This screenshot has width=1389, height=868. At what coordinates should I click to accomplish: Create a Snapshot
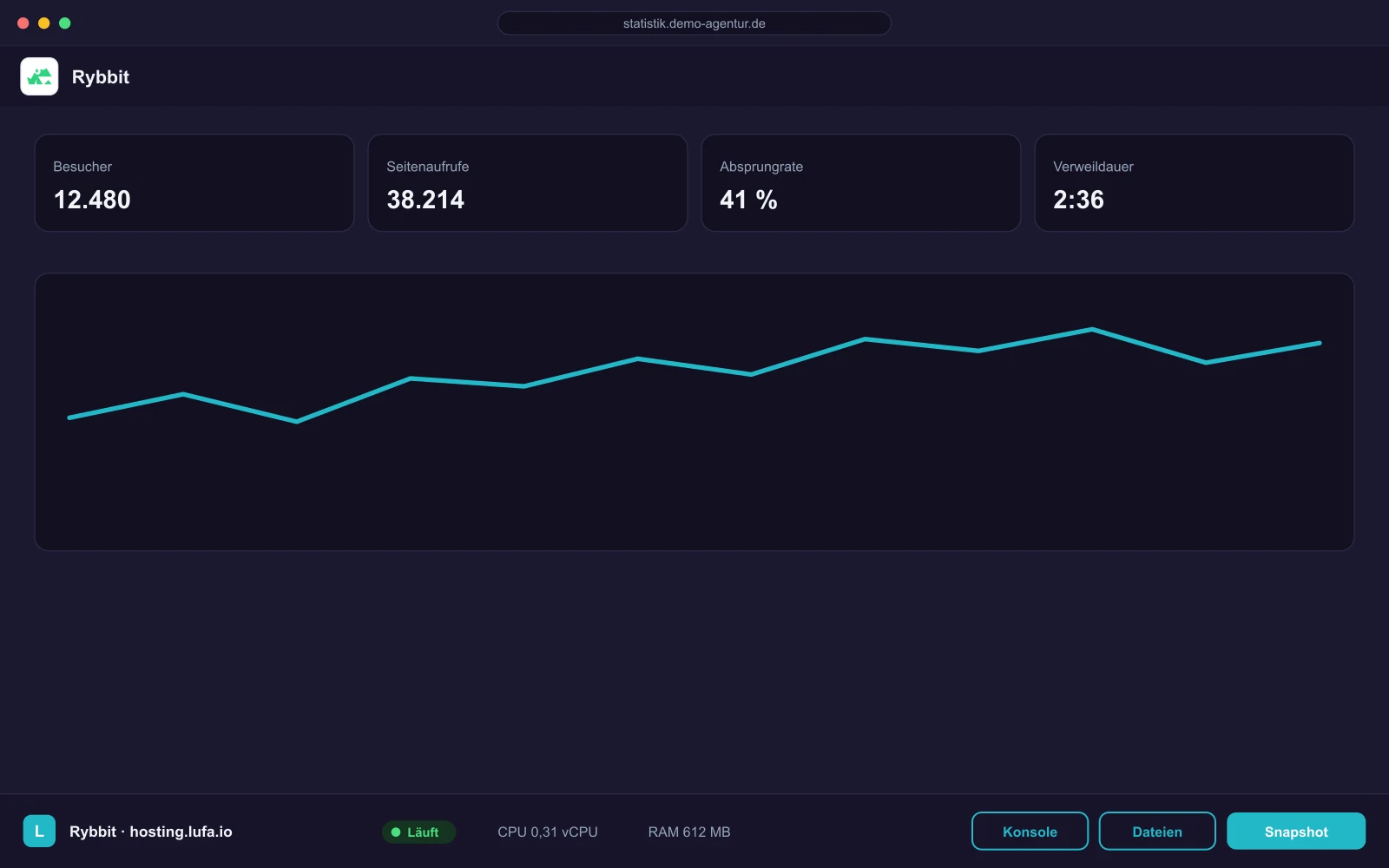(1296, 832)
